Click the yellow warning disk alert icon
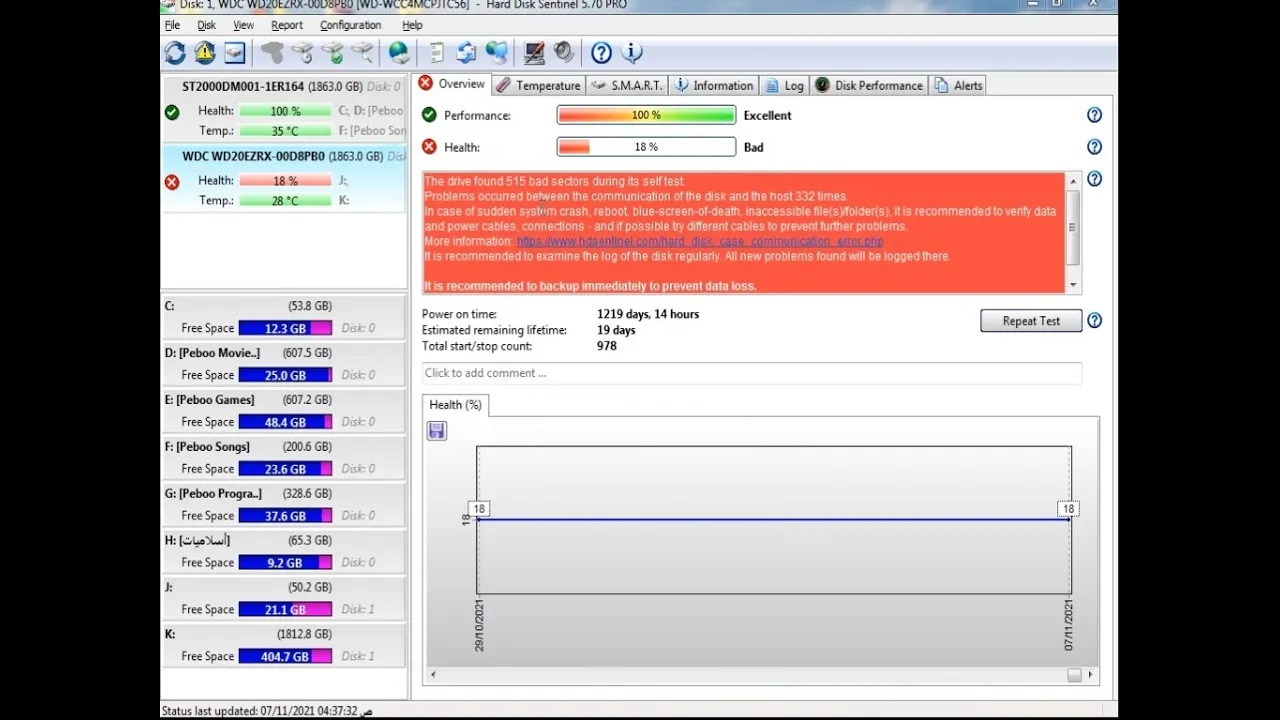Viewport: 1280px width, 720px height. (205, 53)
